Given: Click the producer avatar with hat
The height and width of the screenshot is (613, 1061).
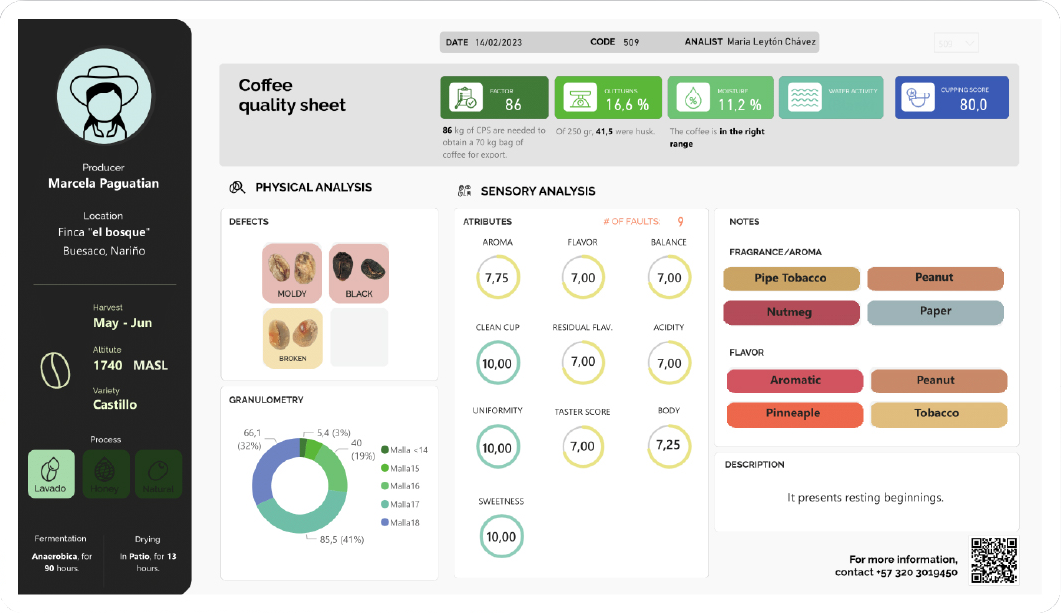Looking at the screenshot, I should tap(104, 95).
